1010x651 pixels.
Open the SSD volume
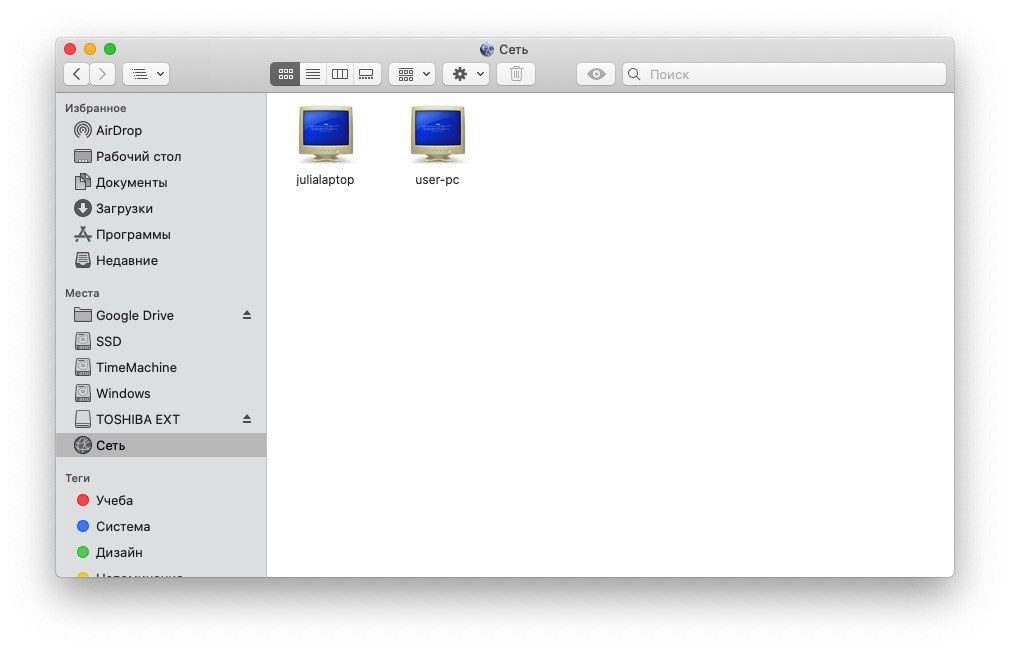(161, 341)
